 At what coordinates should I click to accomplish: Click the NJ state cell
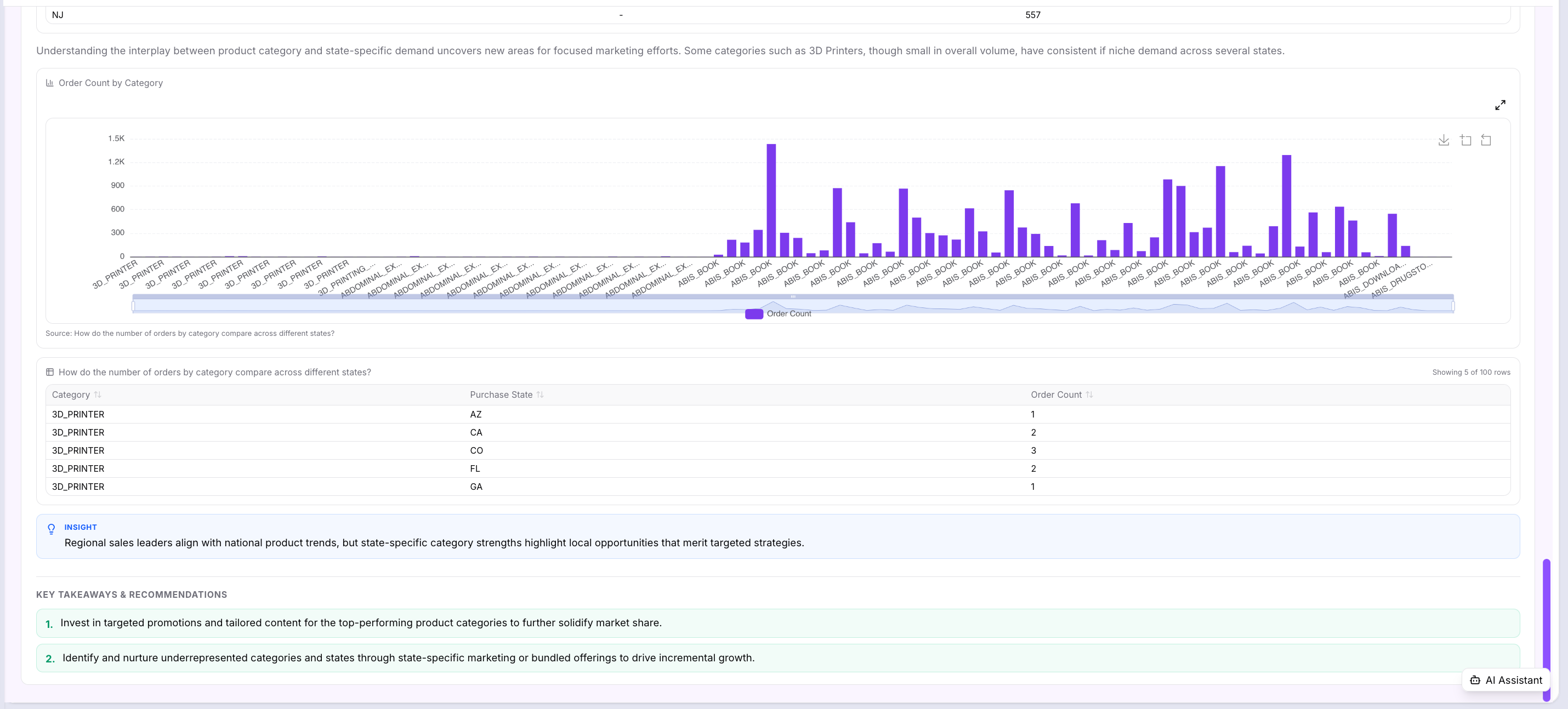(x=58, y=15)
